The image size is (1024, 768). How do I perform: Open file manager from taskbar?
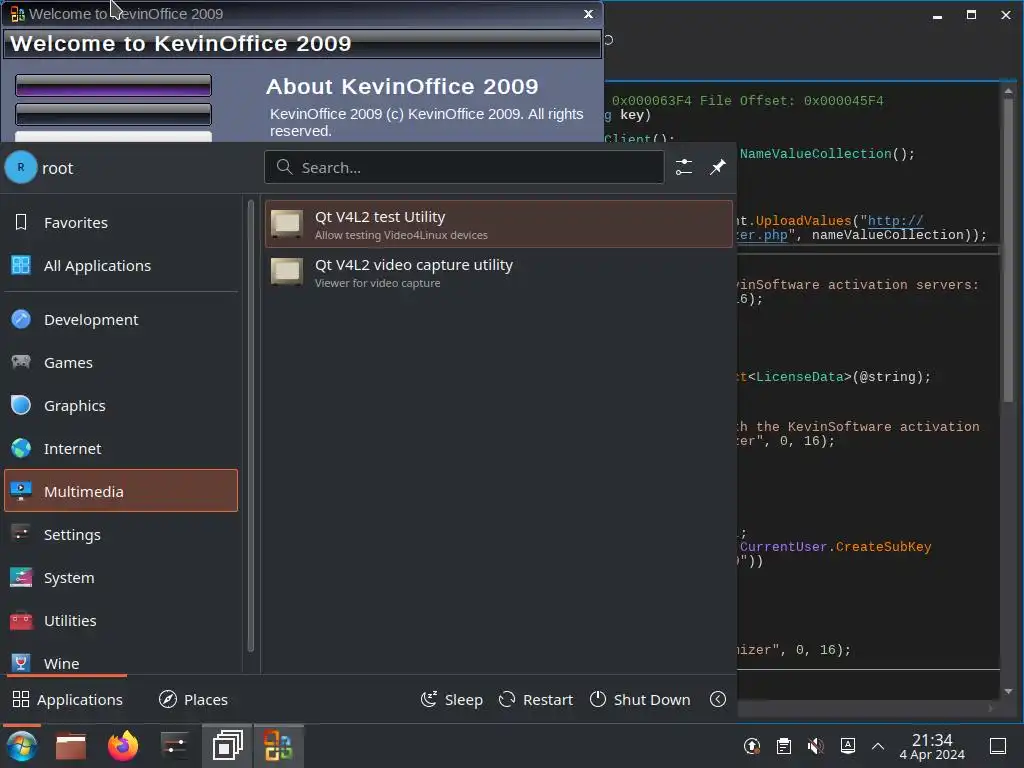[x=71, y=746]
